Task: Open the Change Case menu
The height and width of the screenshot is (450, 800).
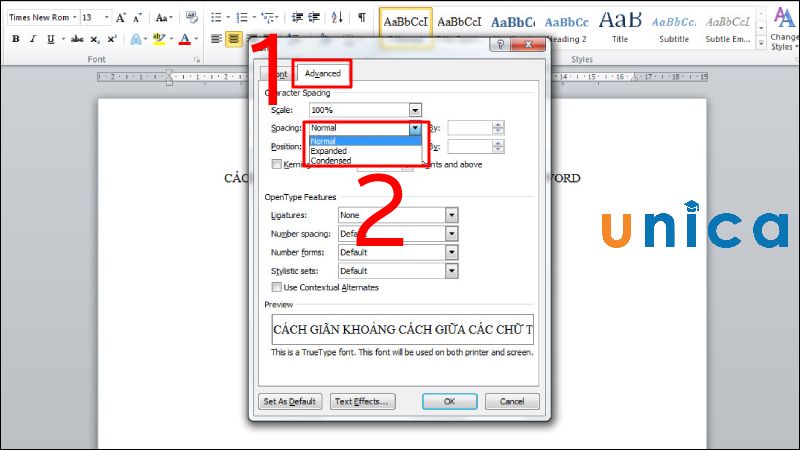Action: pyautogui.click(x=164, y=18)
